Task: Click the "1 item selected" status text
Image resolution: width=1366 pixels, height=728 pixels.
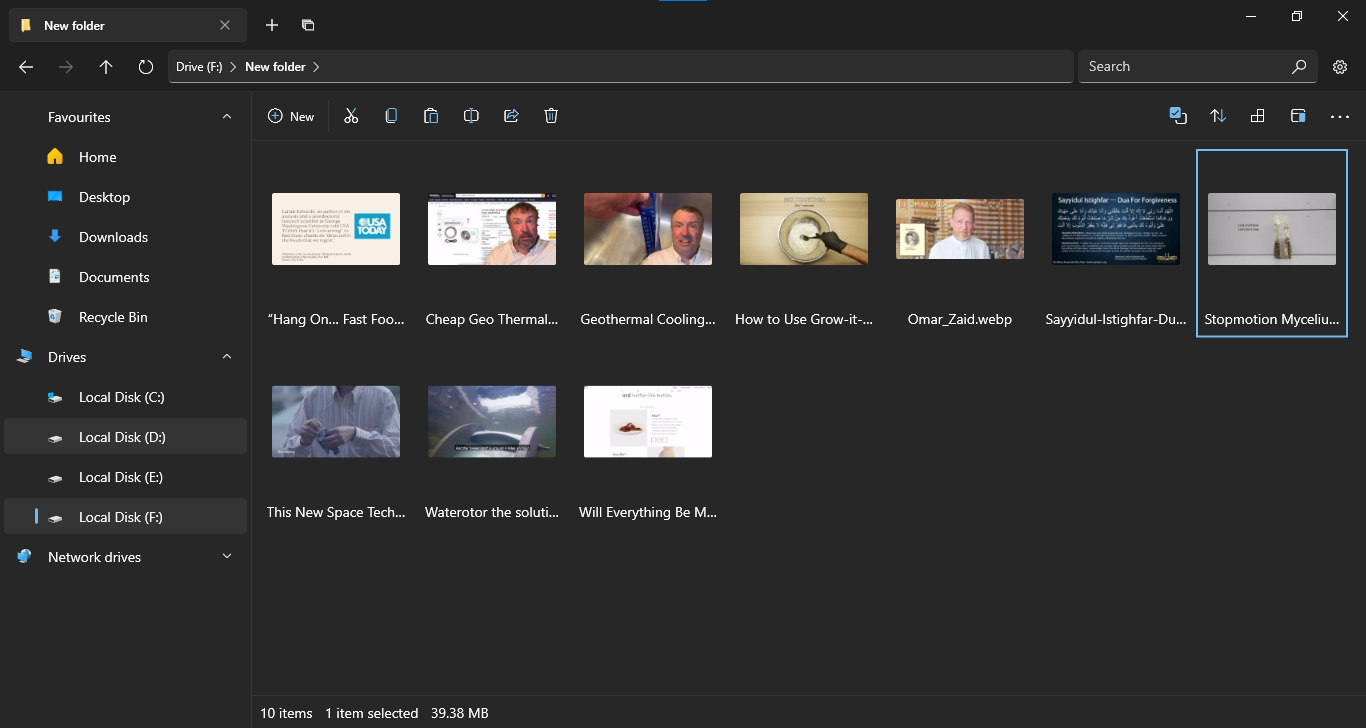Action: tap(371, 713)
